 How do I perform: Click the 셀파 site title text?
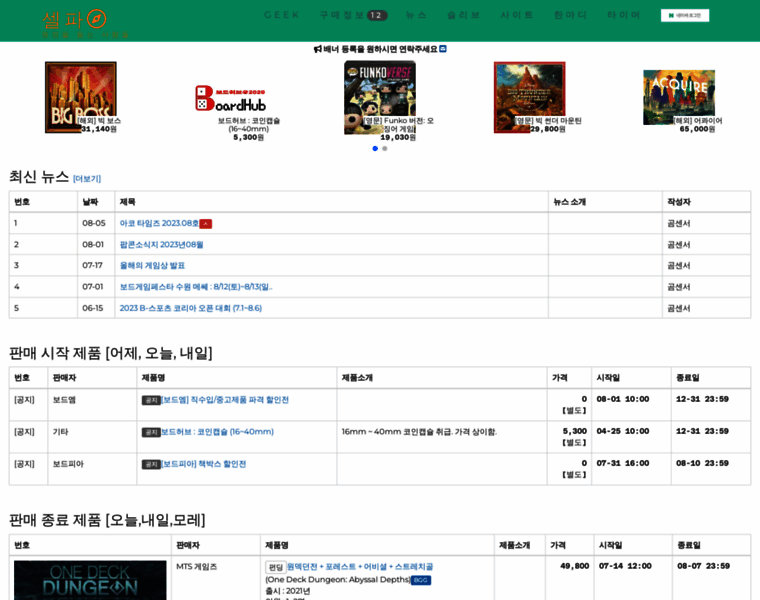click(x=63, y=19)
